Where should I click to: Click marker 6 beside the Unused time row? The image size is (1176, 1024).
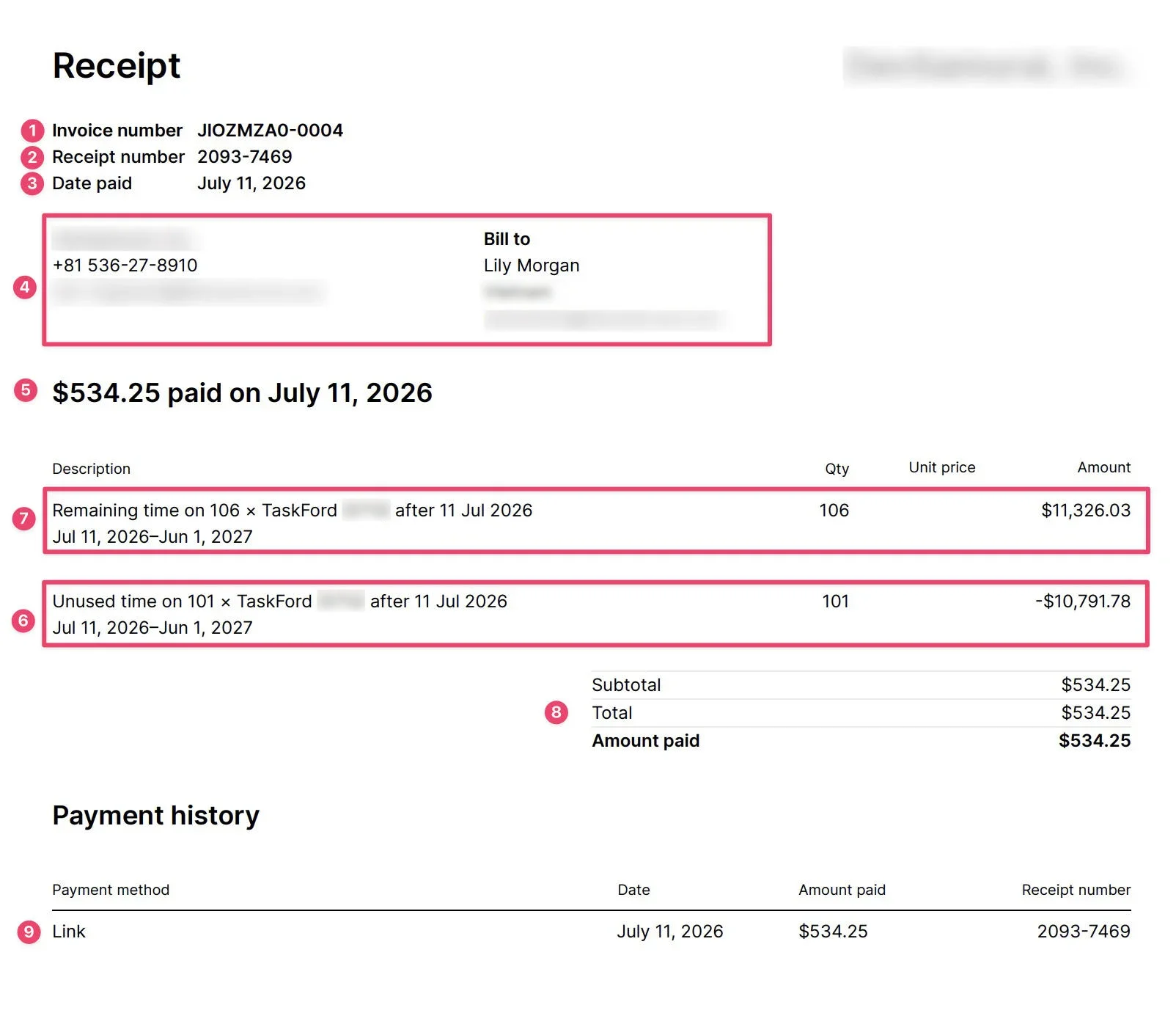point(23,621)
